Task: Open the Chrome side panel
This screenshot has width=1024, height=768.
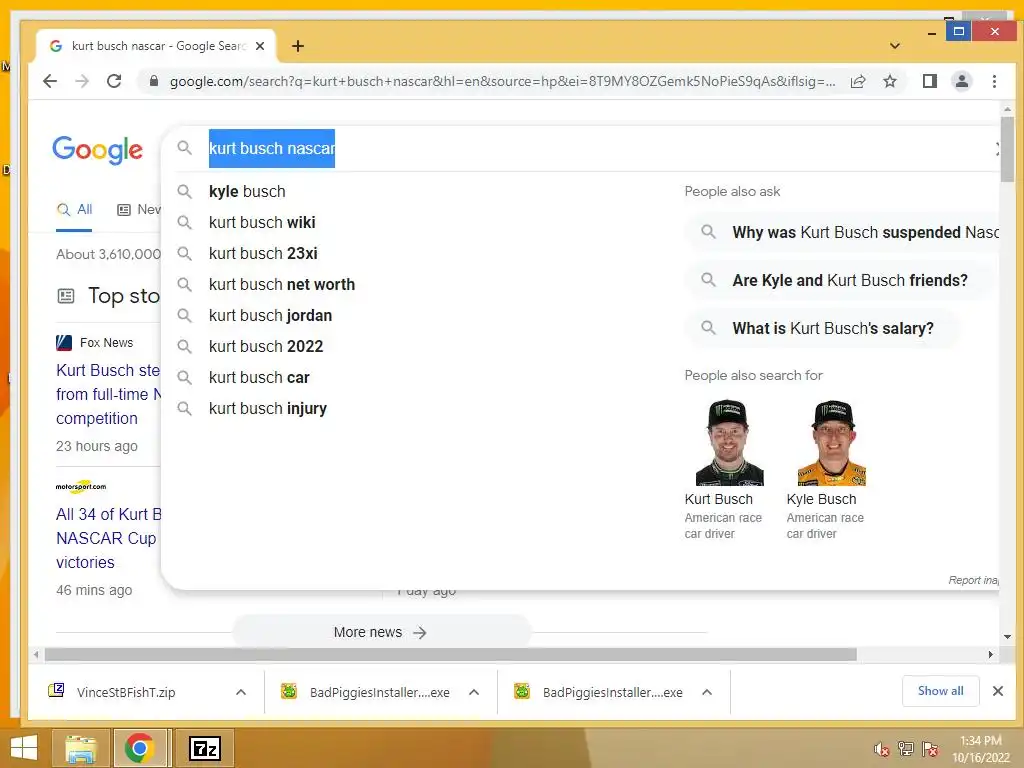Action: pos(929,81)
